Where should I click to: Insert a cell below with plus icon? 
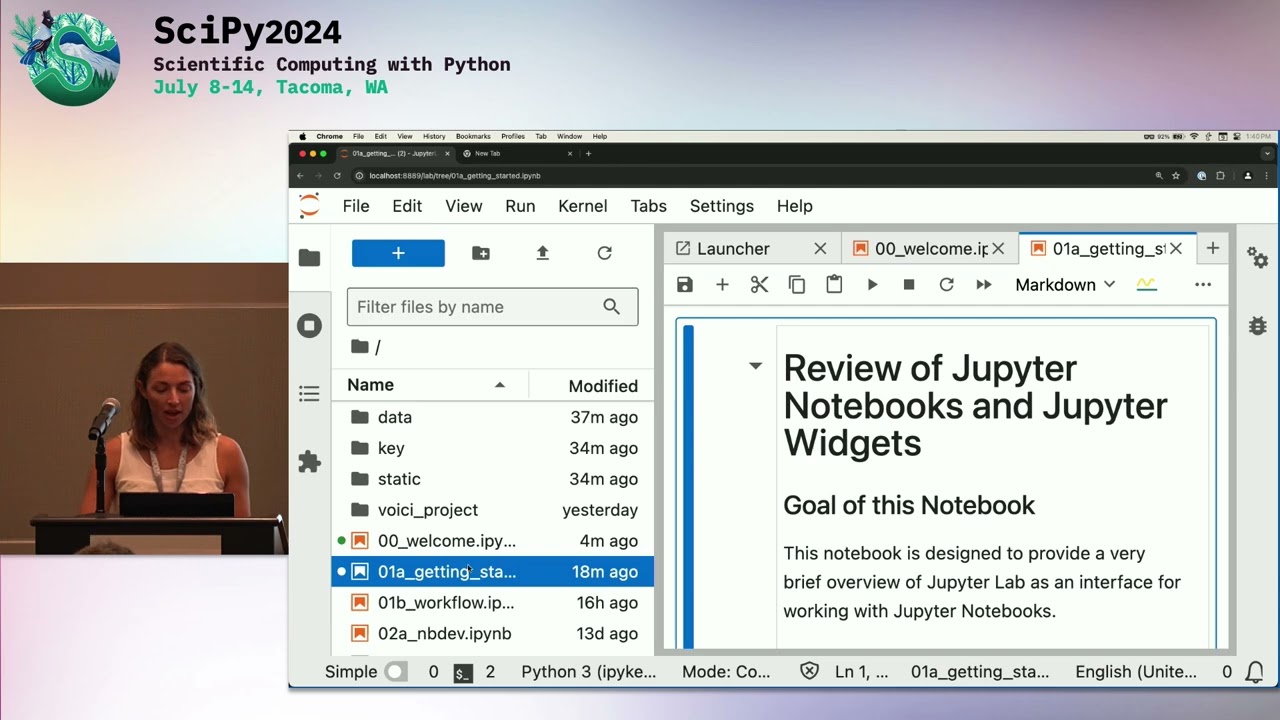pyautogui.click(x=722, y=285)
